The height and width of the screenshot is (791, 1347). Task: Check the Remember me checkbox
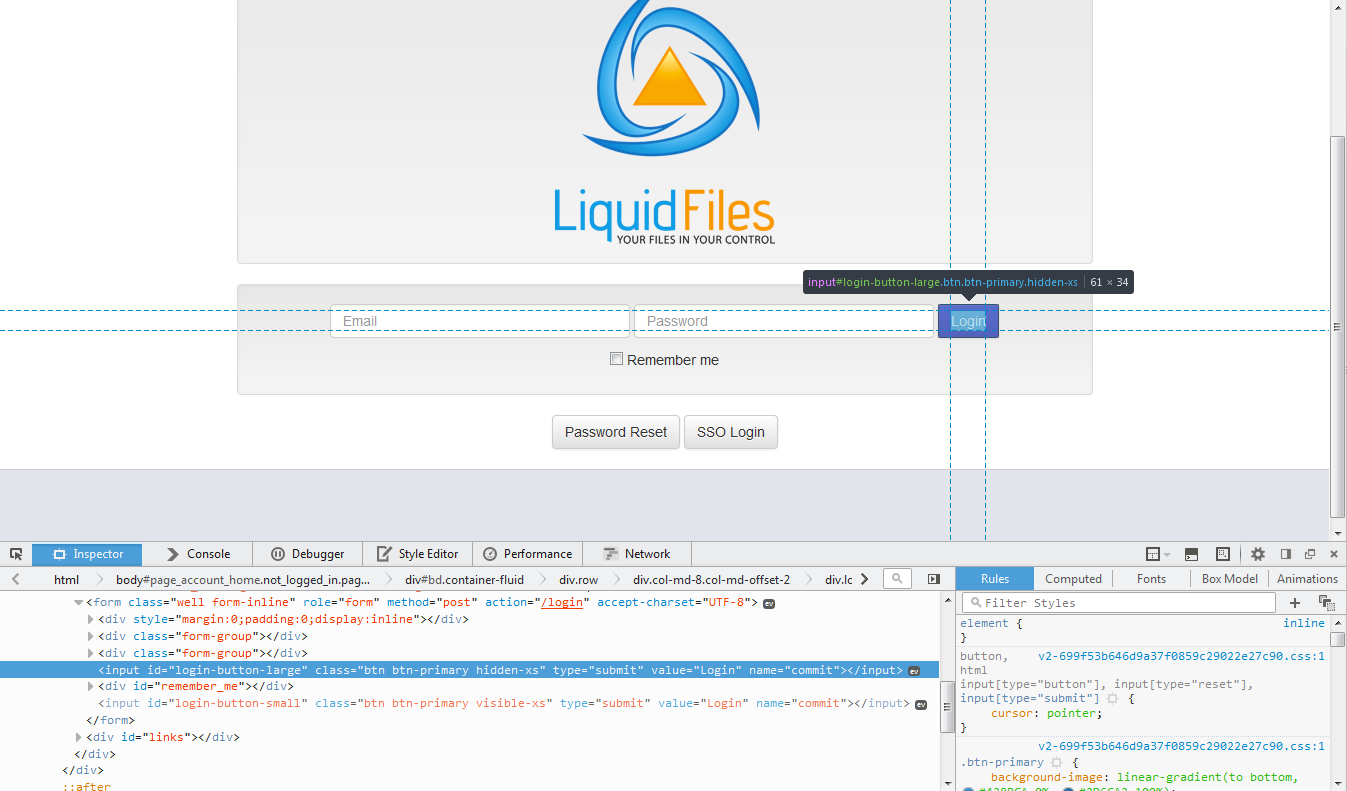pos(616,358)
